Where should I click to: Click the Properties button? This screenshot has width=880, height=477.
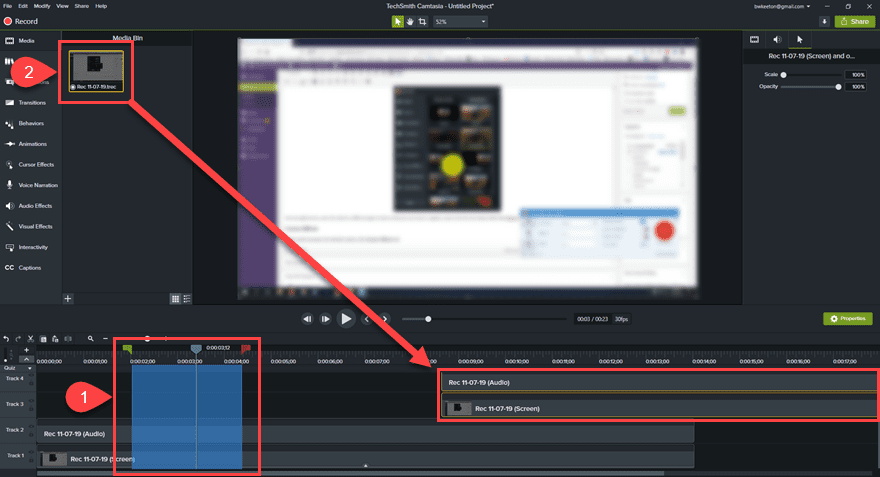(846, 318)
